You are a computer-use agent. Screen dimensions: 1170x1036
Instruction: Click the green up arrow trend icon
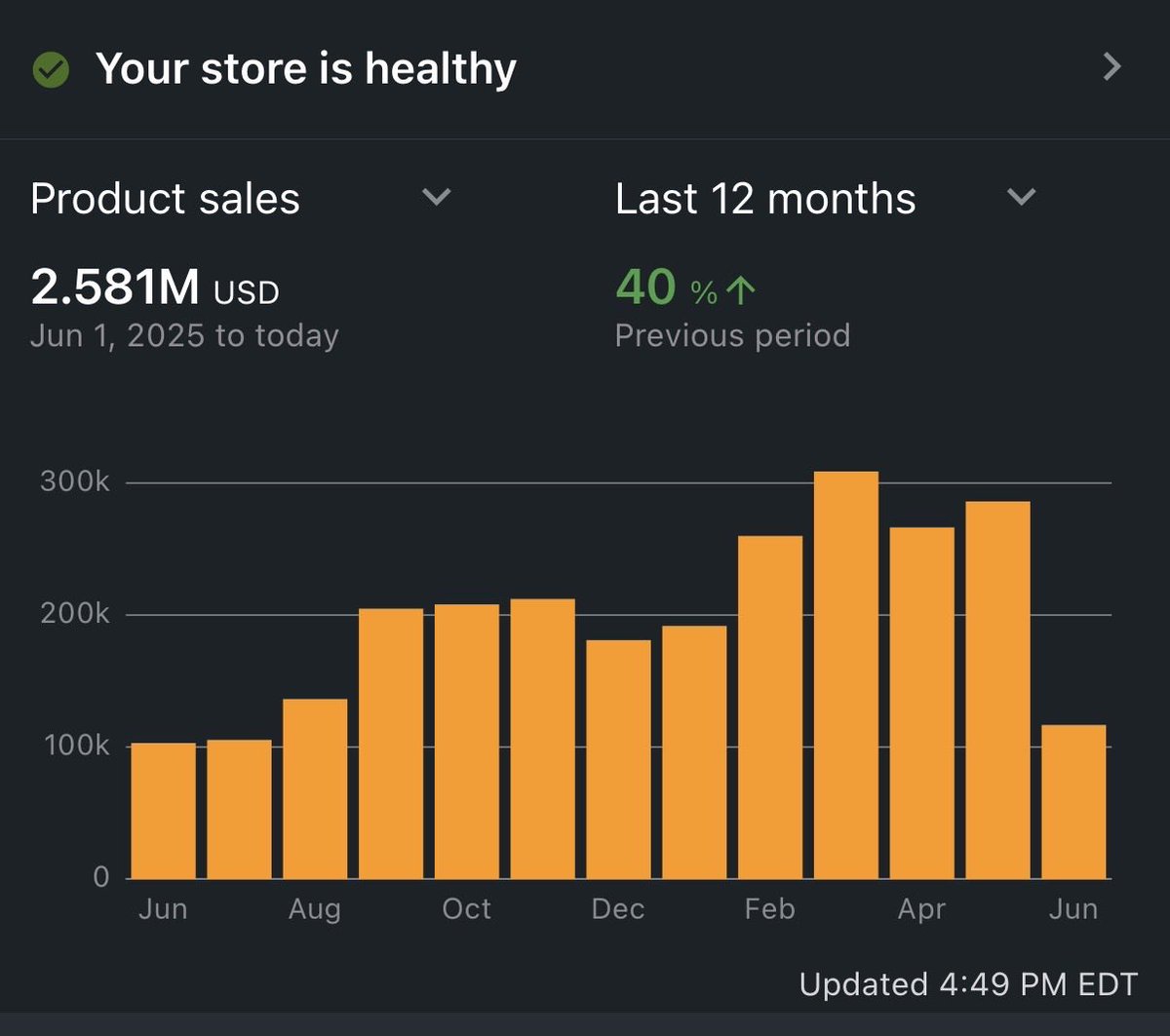(743, 289)
